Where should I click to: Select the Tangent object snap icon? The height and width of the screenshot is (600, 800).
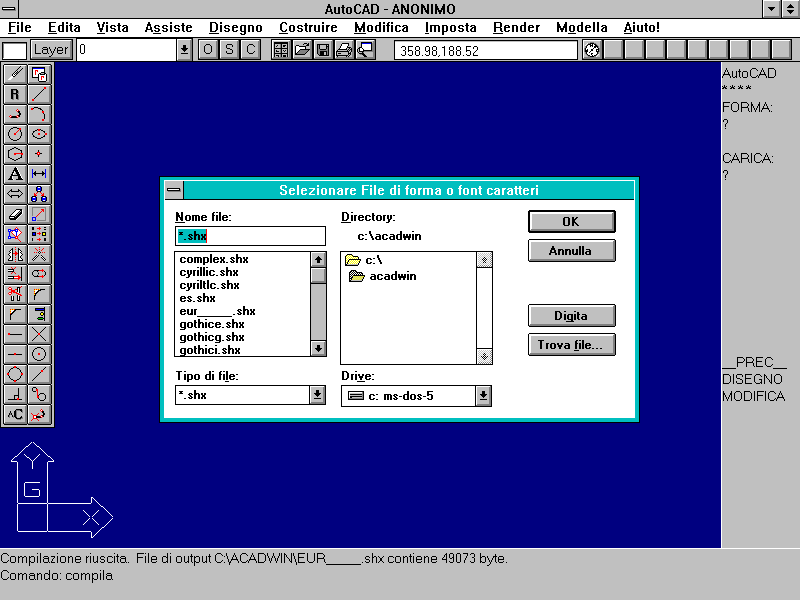pyautogui.click(x=39, y=394)
